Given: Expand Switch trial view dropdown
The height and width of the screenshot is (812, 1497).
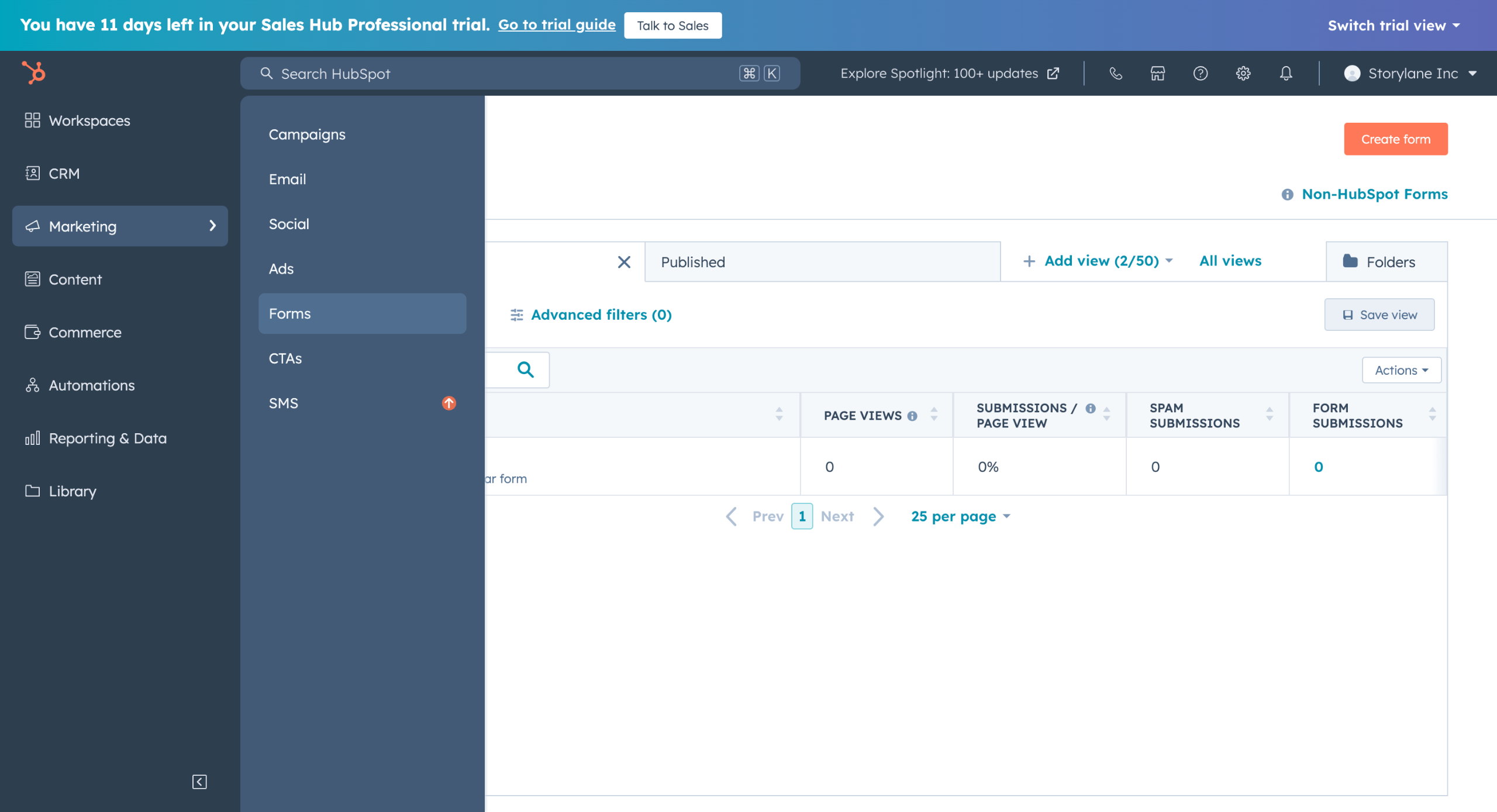Looking at the screenshot, I should (1394, 25).
